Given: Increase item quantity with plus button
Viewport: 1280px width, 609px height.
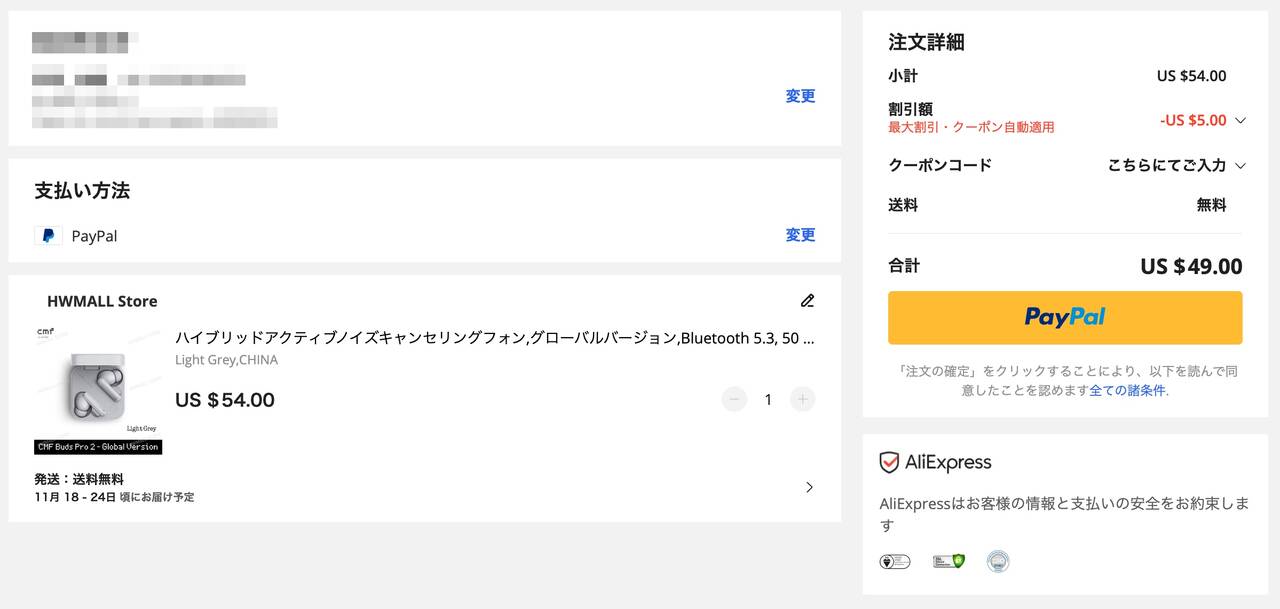Looking at the screenshot, I should click(802, 400).
